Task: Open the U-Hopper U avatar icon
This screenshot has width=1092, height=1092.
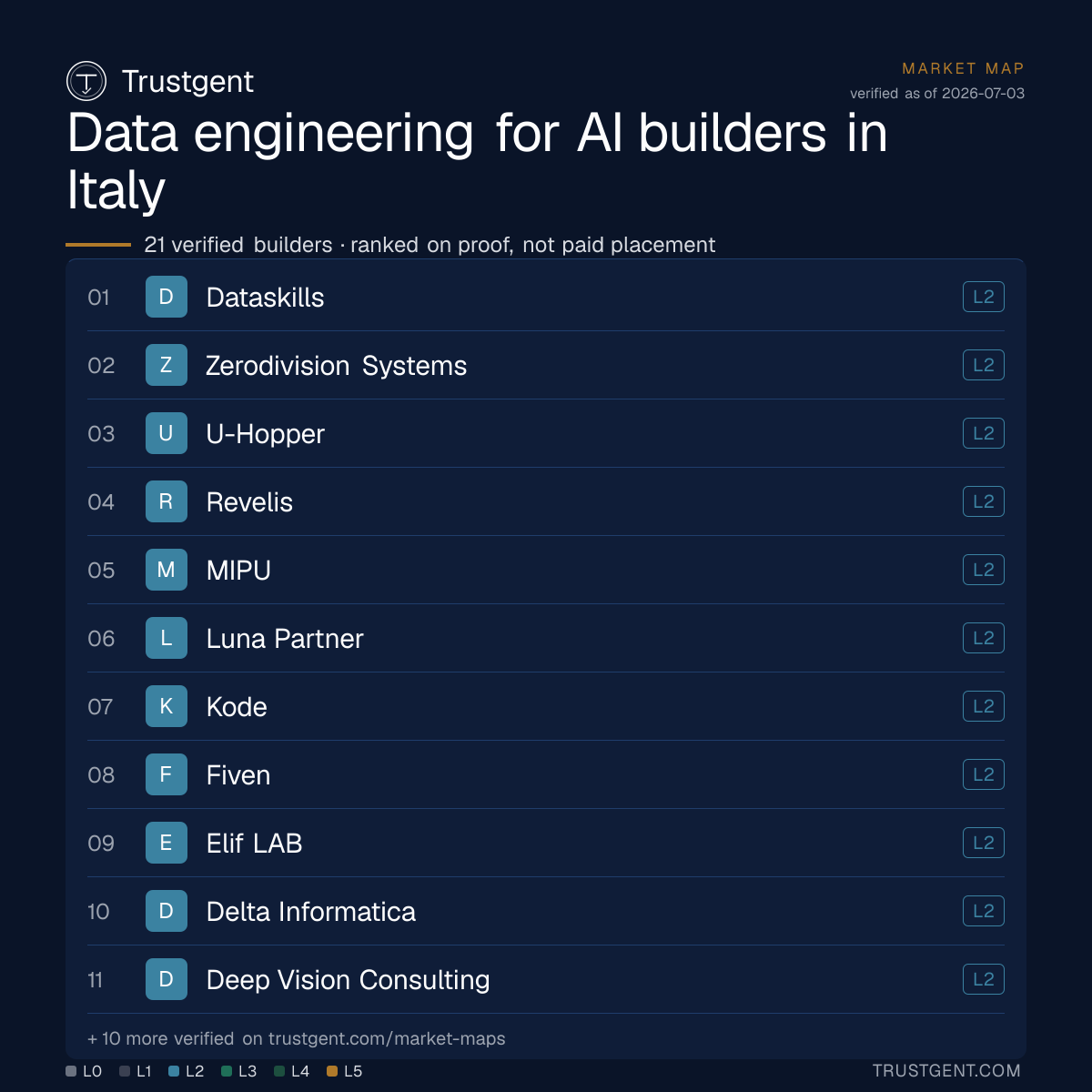Action: pos(167,433)
